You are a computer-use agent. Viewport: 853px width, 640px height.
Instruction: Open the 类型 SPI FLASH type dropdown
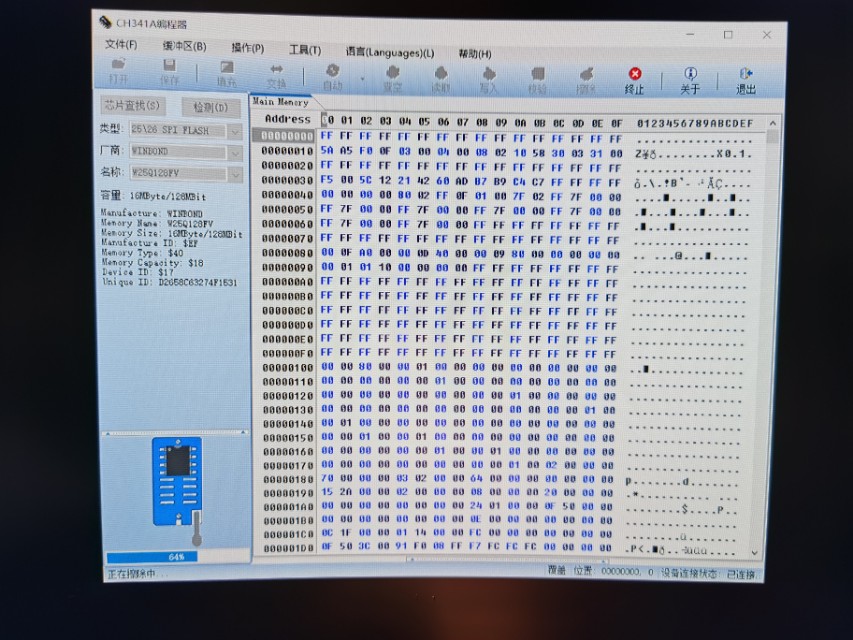coord(232,132)
